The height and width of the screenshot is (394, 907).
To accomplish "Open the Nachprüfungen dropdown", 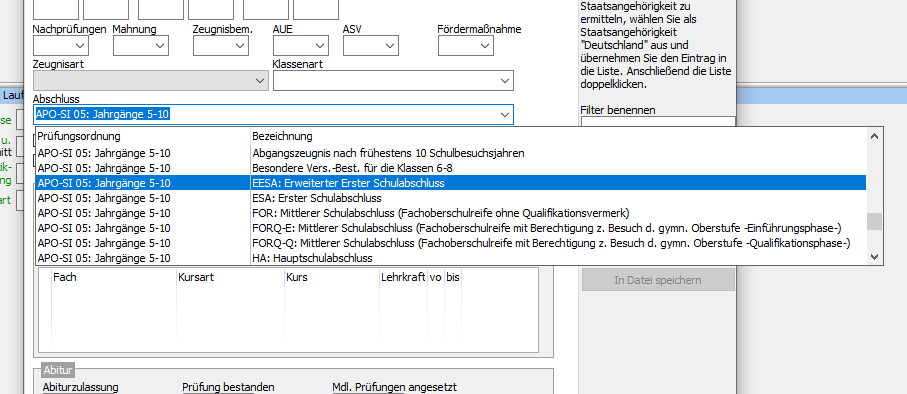I will click(x=61, y=46).
